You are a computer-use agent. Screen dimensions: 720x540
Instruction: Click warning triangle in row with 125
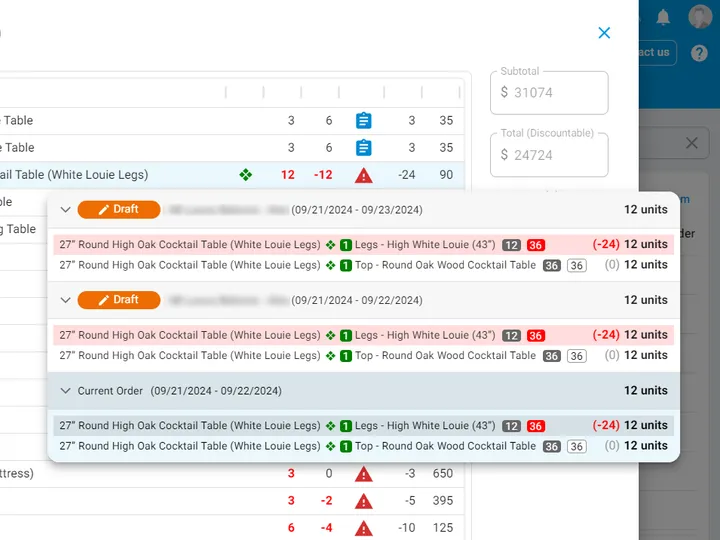tap(364, 528)
